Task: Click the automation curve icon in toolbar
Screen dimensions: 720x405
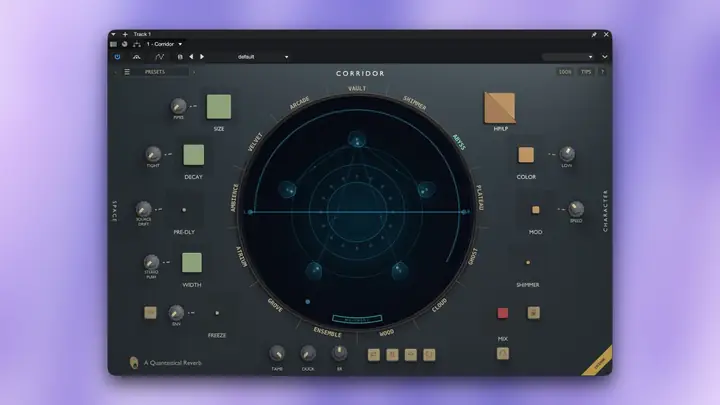Action: tap(159, 57)
